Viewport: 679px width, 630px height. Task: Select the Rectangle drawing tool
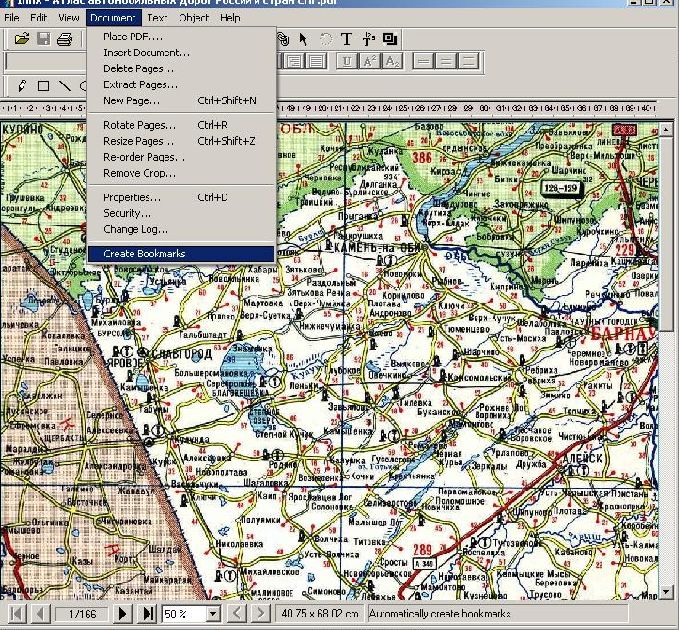click(x=43, y=86)
